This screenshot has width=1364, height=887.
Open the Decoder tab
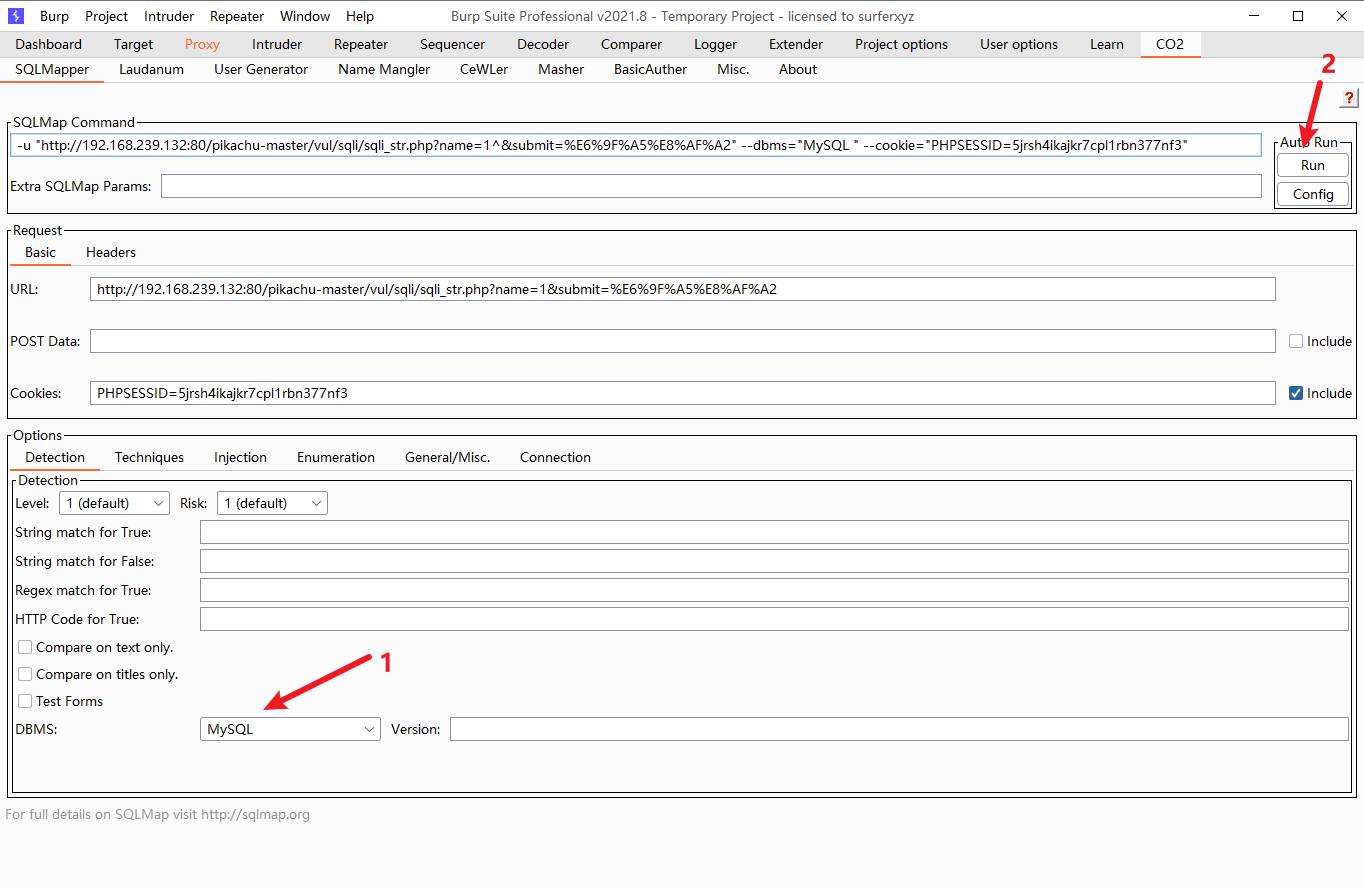tap(543, 44)
